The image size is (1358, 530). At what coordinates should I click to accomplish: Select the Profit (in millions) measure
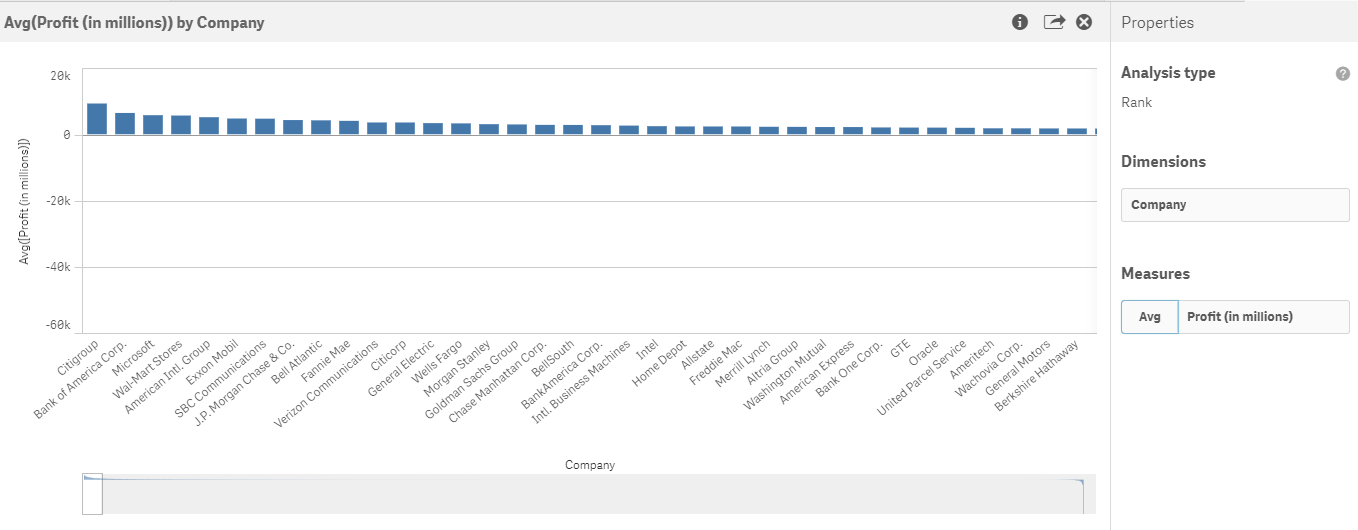1264,317
